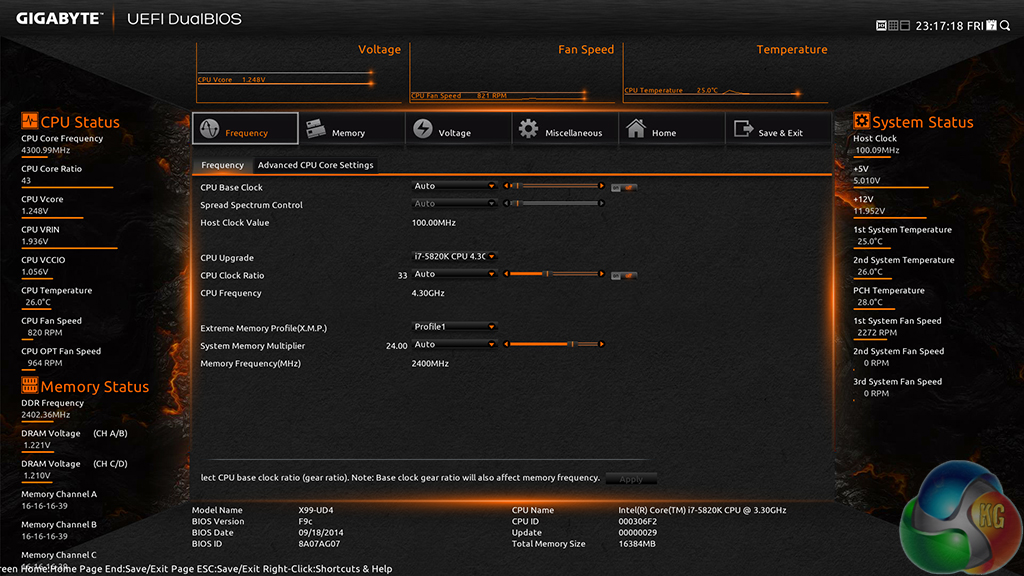
Task: Click the CPU Clock Ratio slider handle
Action: (x=546, y=274)
